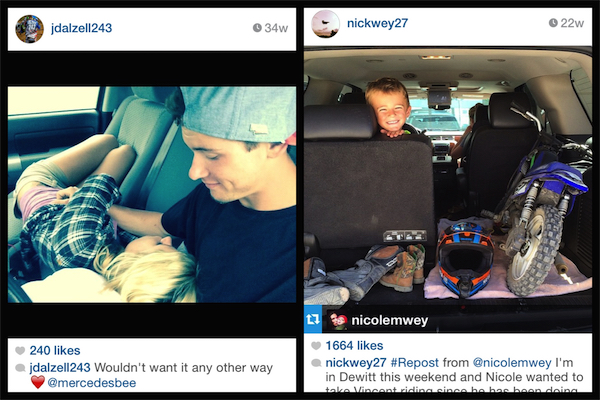Click the heart icon beside 1664 likes
This screenshot has height=400, width=600.
click(x=316, y=346)
